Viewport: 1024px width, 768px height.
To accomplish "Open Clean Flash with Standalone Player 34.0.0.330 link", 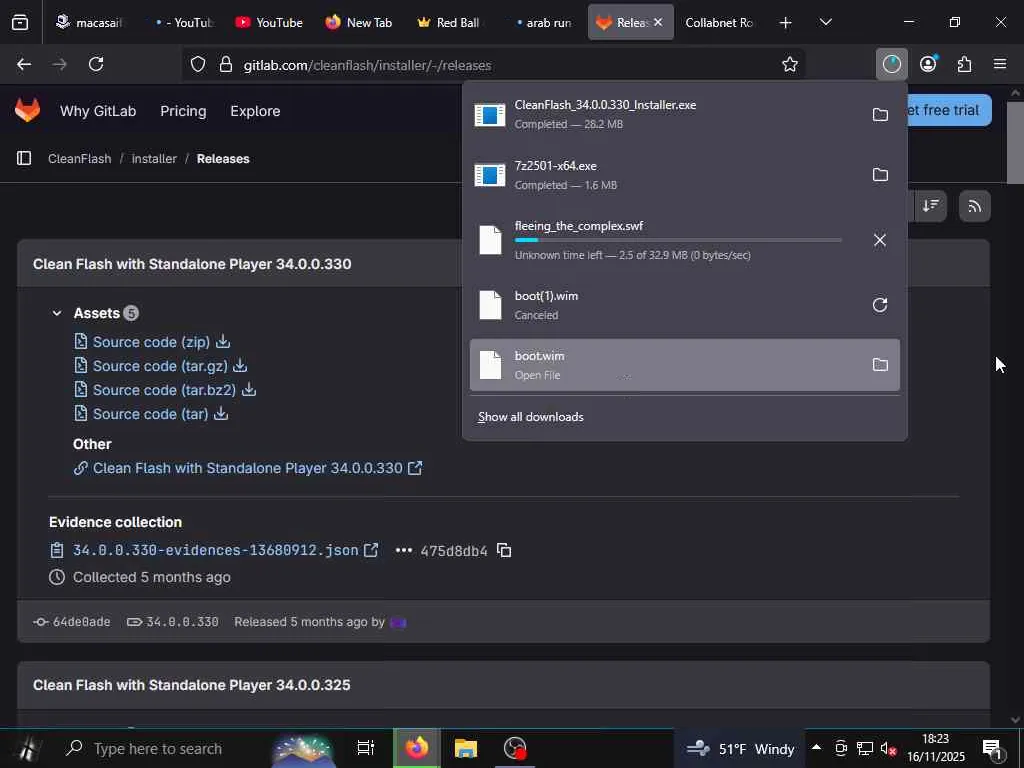I will tap(248, 468).
